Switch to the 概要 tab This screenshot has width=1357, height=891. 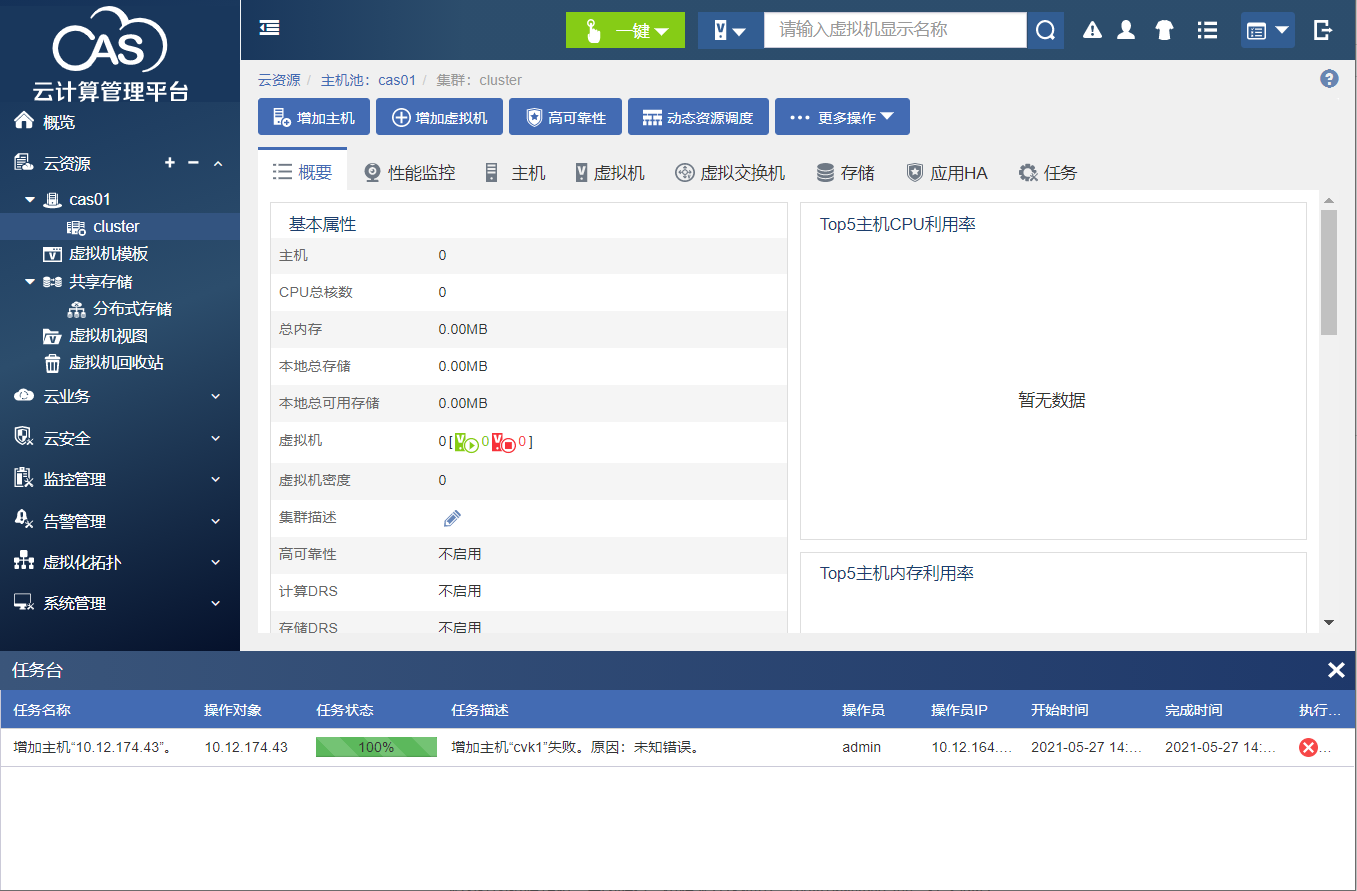[302, 172]
